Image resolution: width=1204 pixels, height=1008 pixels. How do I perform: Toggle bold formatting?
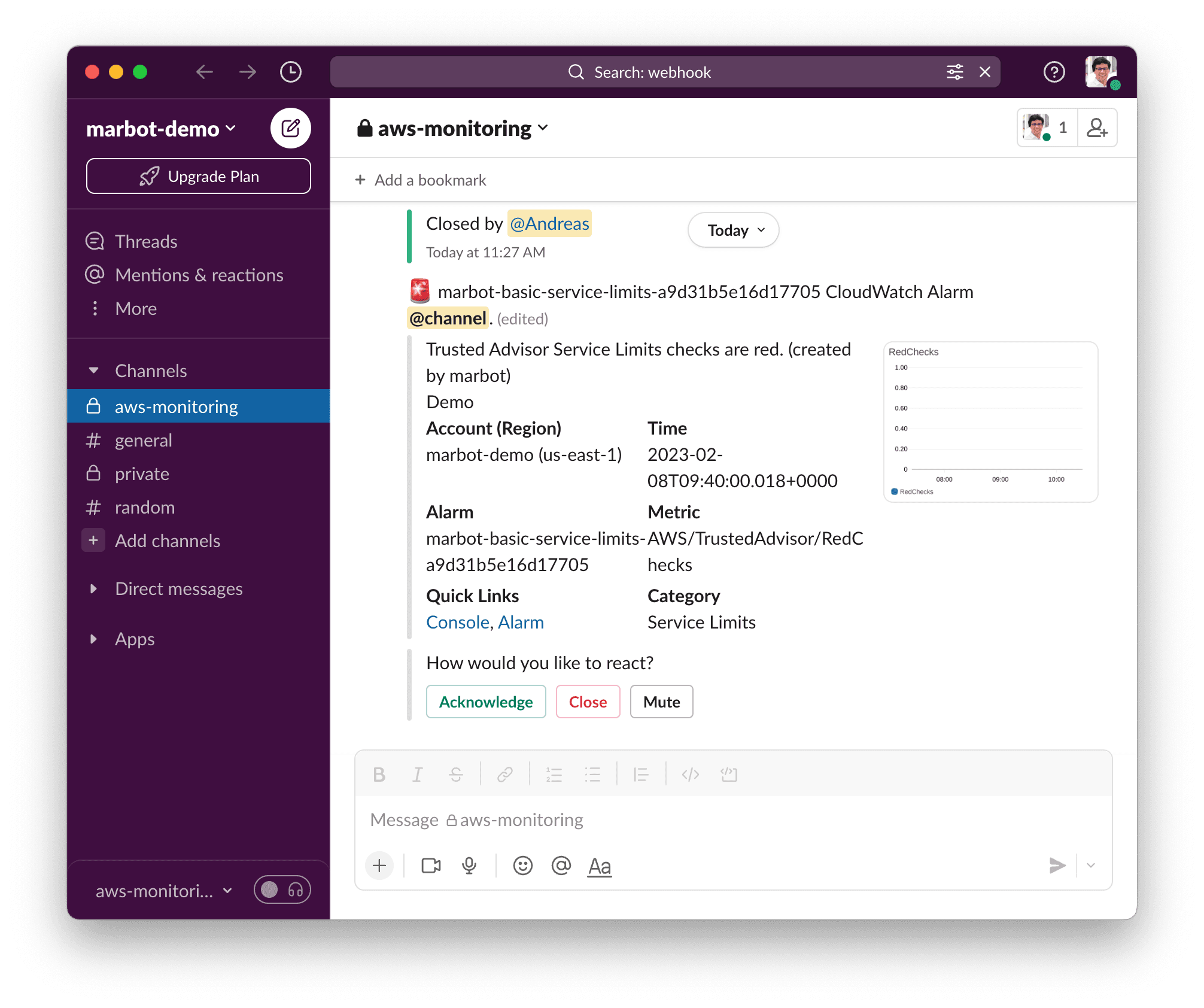(x=379, y=775)
